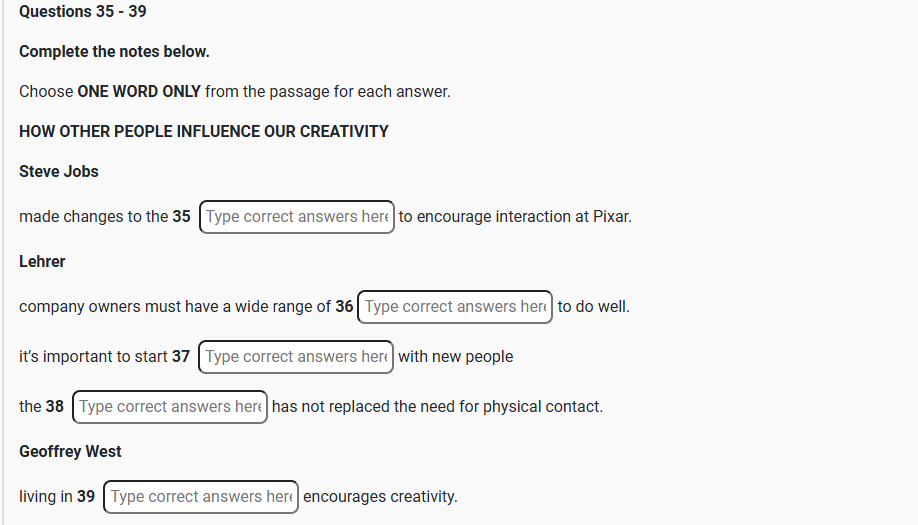Focus the question 38 answer box
918x525 pixels.
click(170, 407)
